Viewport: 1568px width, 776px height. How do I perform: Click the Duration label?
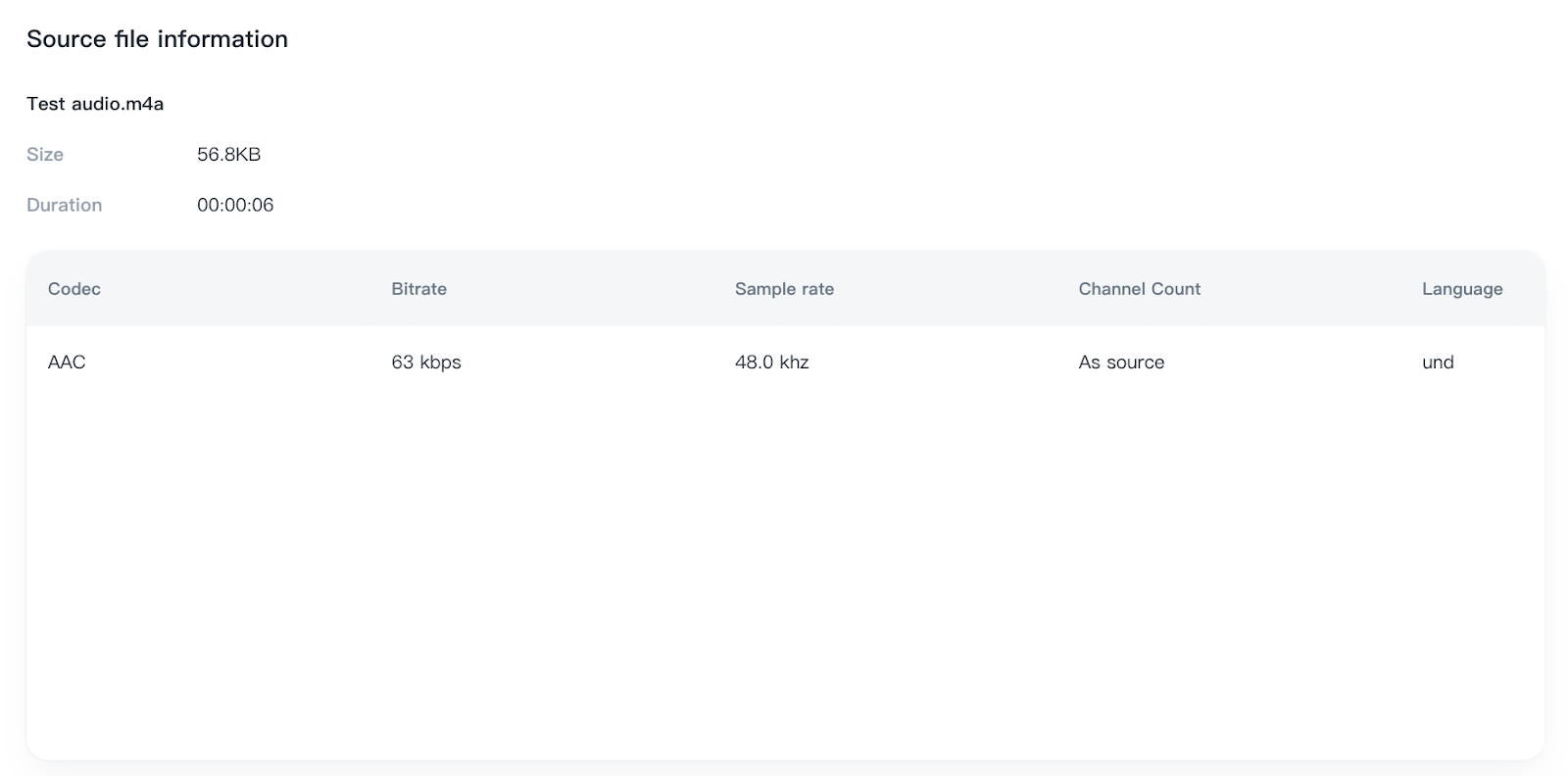click(65, 206)
